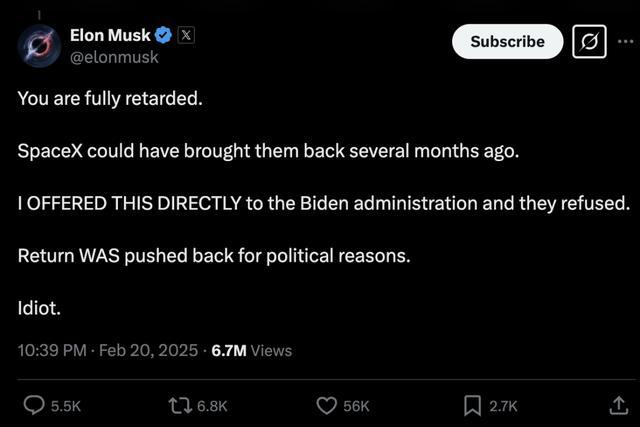The image size is (640, 427).
Task: Click the share upload arrow icon
Action: [x=618, y=405]
